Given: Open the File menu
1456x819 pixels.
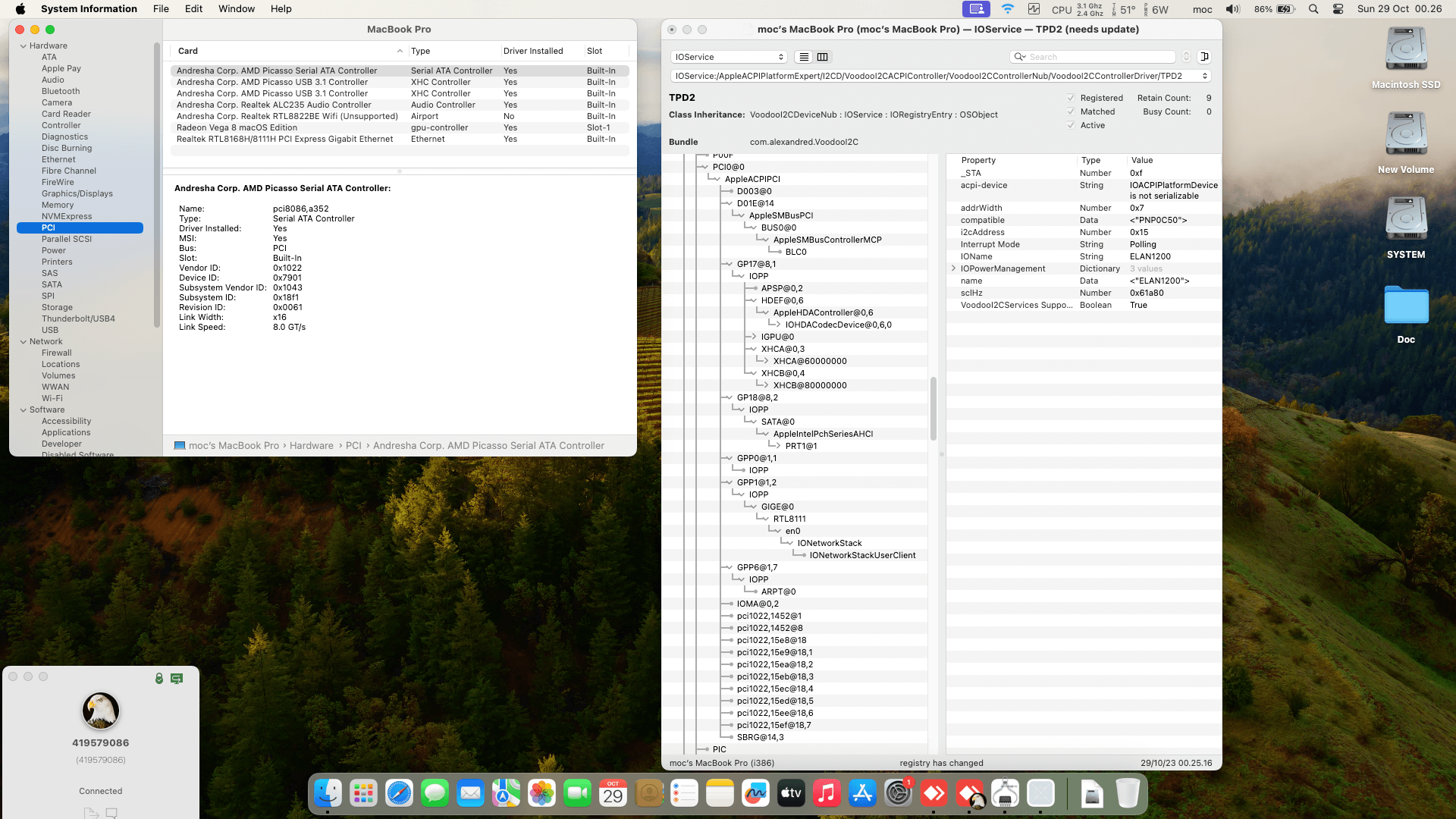Looking at the screenshot, I should (161, 9).
